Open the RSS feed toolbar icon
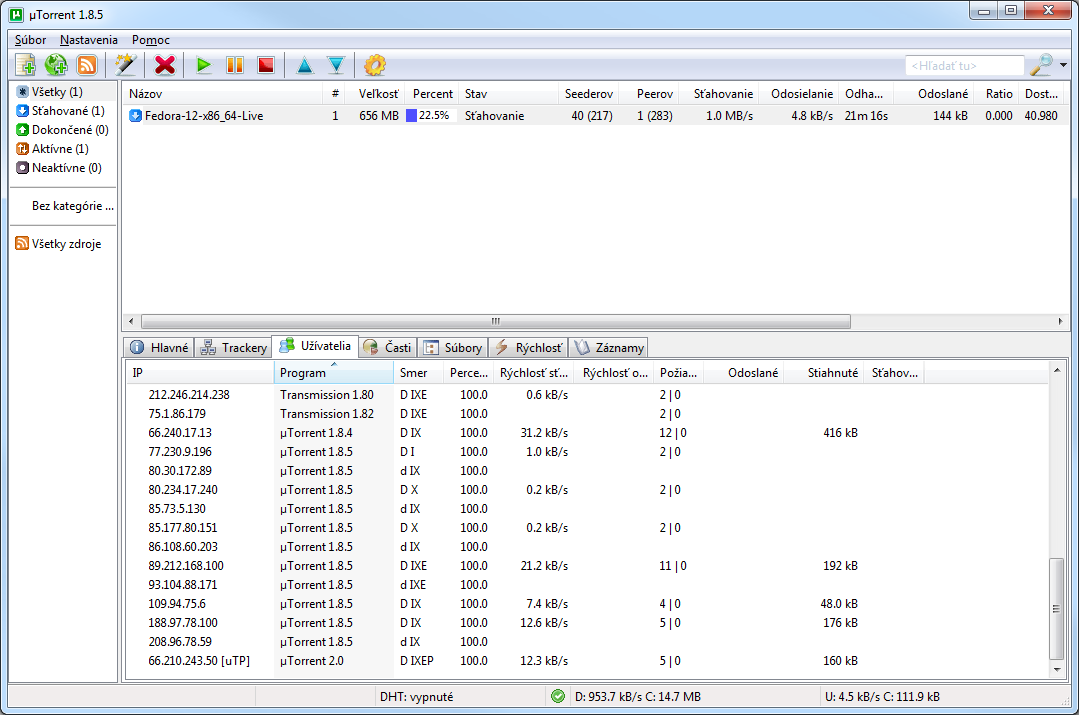The height and width of the screenshot is (715, 1079). point(87,65)
